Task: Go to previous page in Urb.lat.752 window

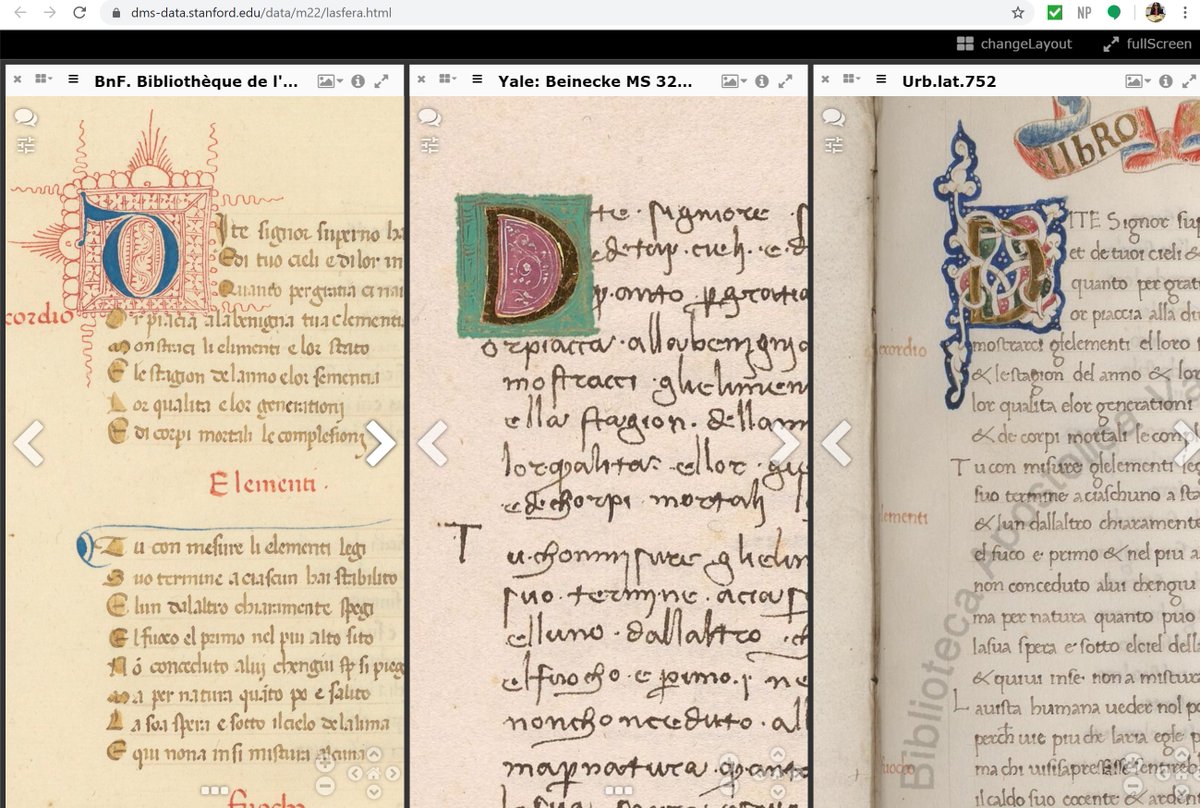Action: (837, 443)
